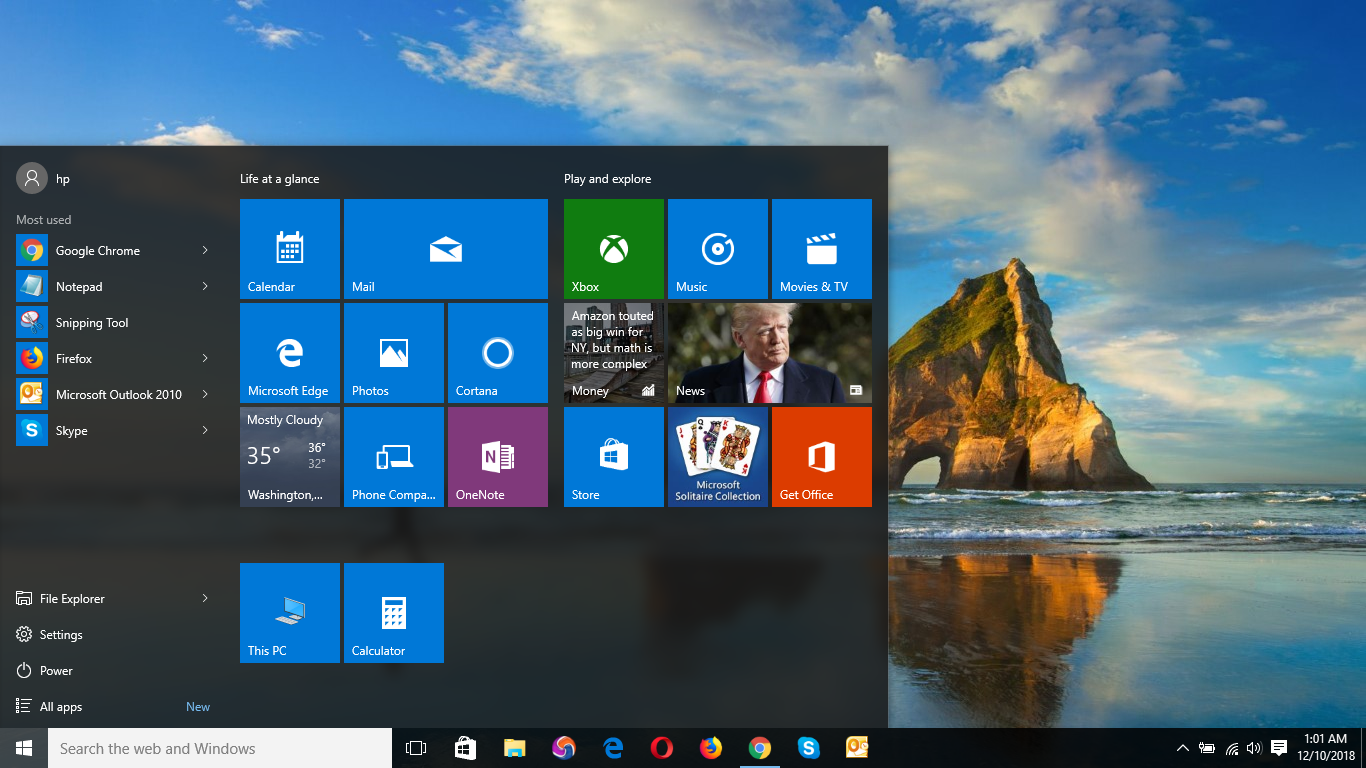Click the Windows Start button
1366x768 pixels.
(x=24, y=748)
